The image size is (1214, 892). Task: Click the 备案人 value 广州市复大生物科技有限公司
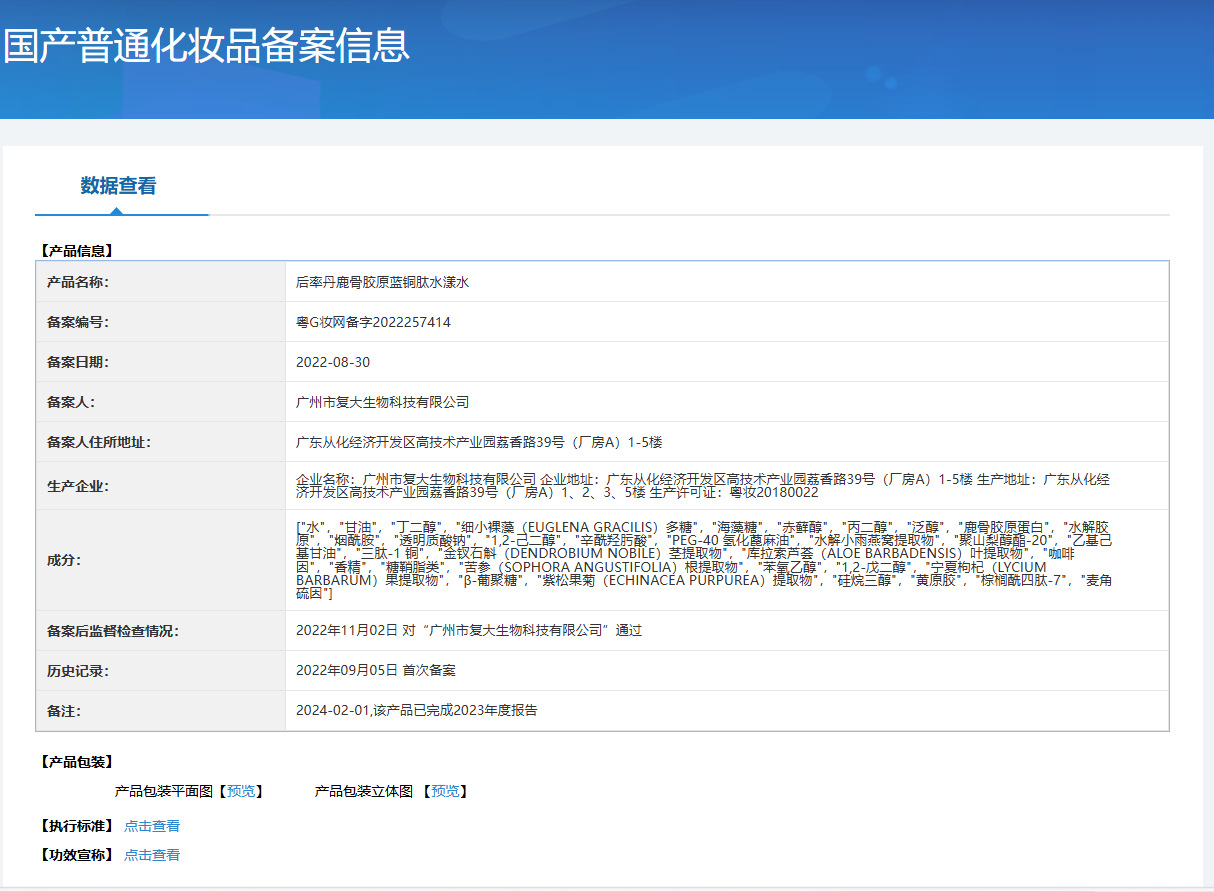(382, 402)
